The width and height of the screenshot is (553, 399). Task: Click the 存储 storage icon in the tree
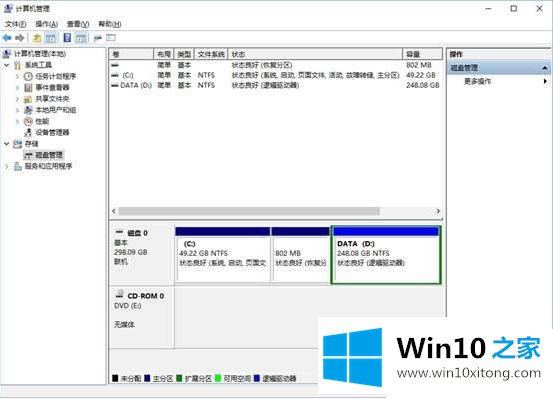[x=17, y=144]
